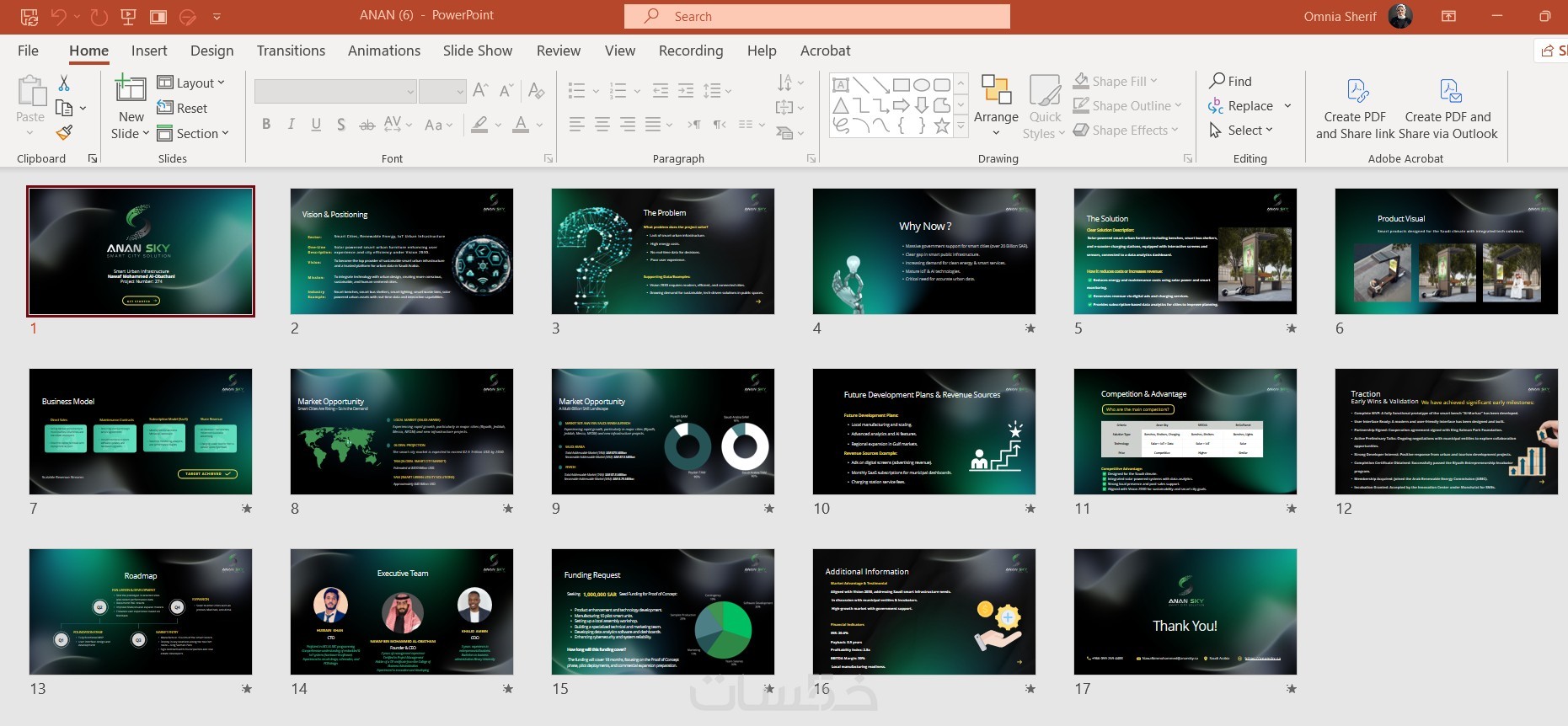Screen dimensions: 1568x726
Task: Choose the text box shape in gallery
Action: (841, 85)
